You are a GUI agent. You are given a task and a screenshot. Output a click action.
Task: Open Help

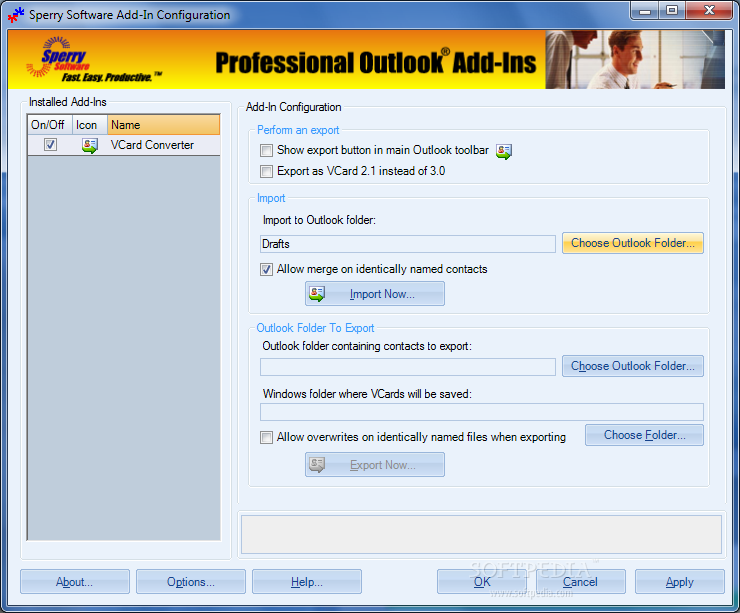point(307,581)
